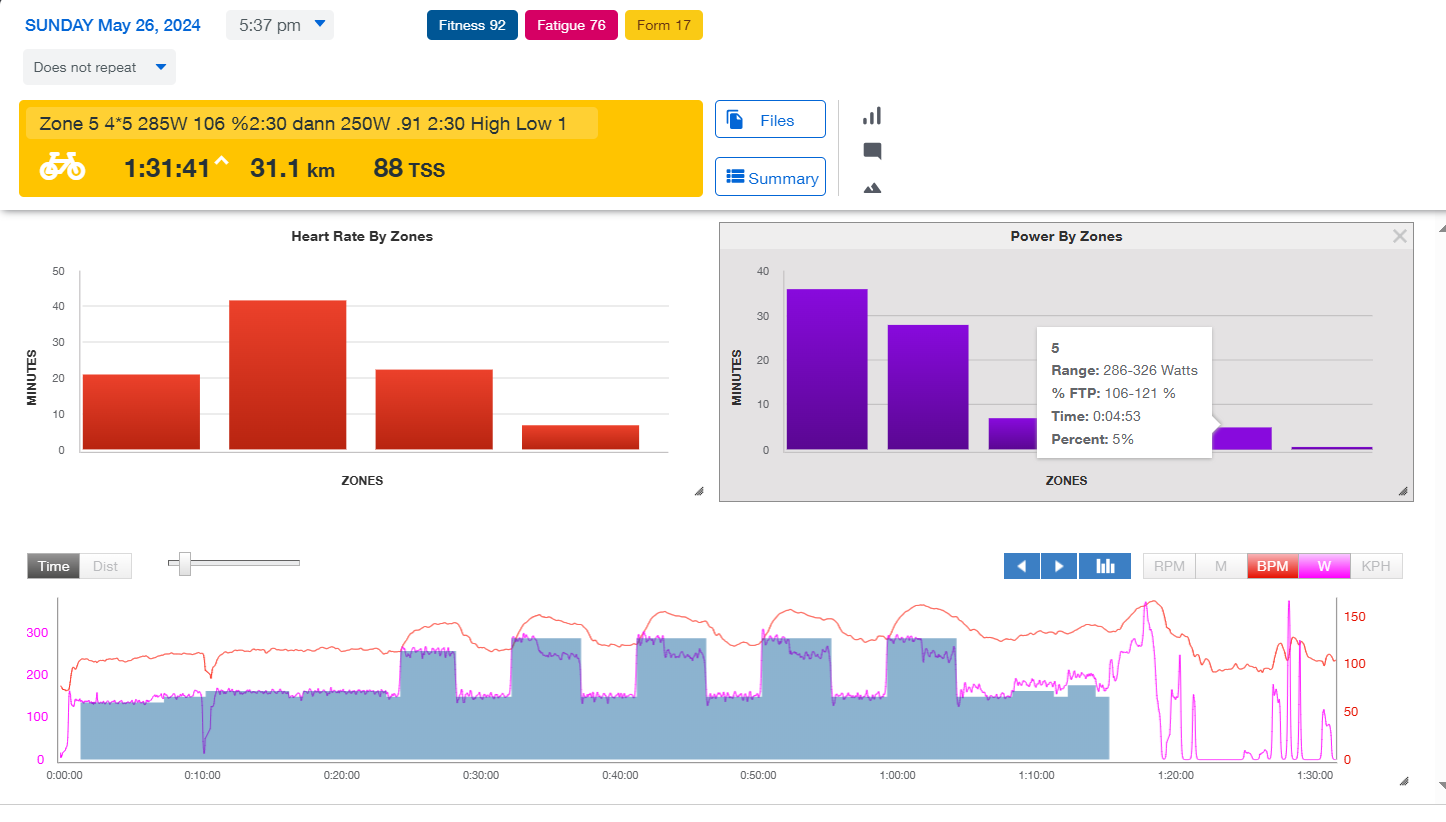Click the Fitness 92 badge

[472, 25]
